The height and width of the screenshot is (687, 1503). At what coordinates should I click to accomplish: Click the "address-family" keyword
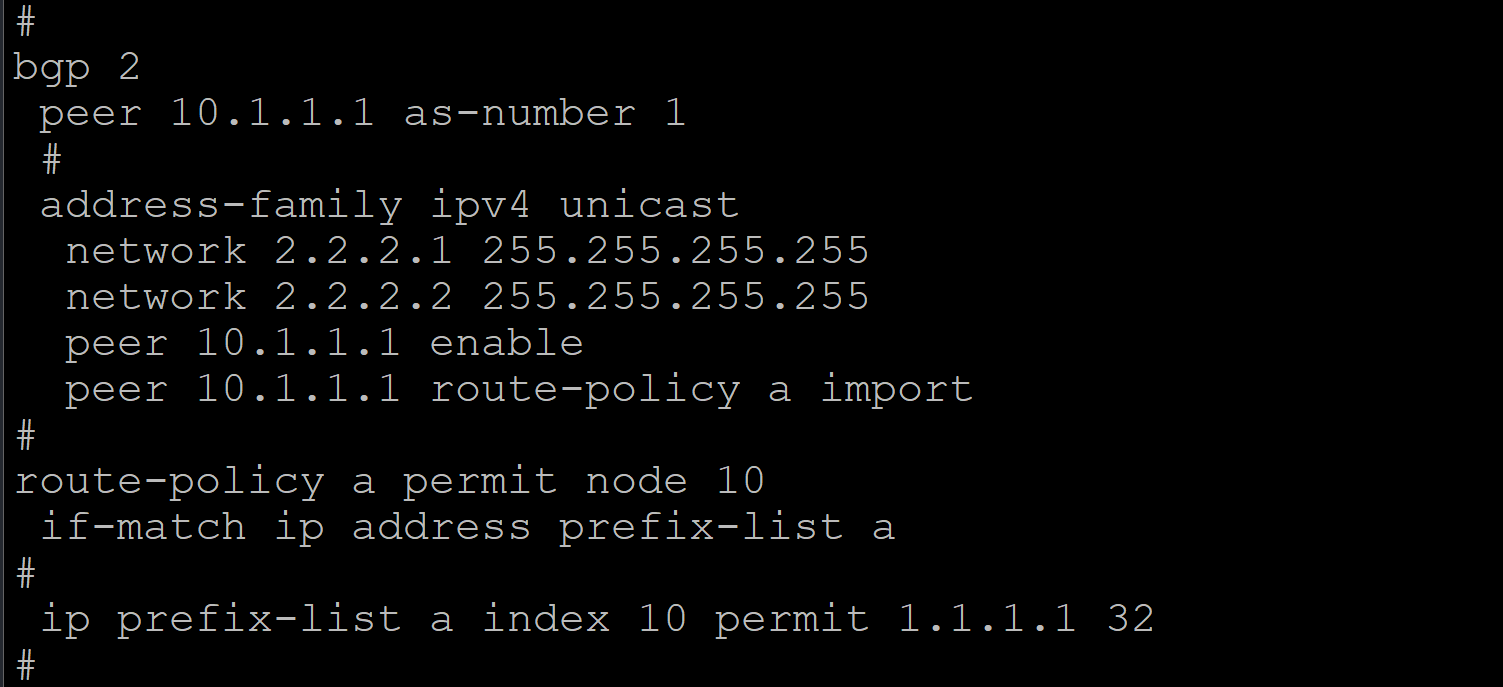click(220, 205)
